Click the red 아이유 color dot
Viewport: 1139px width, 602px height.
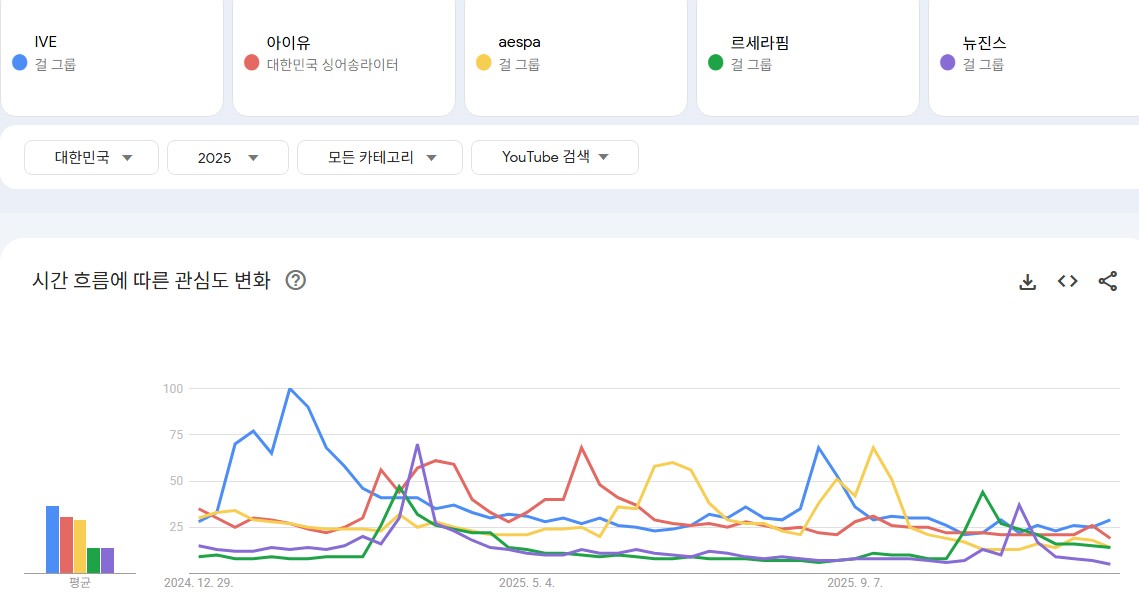(251, 63)
